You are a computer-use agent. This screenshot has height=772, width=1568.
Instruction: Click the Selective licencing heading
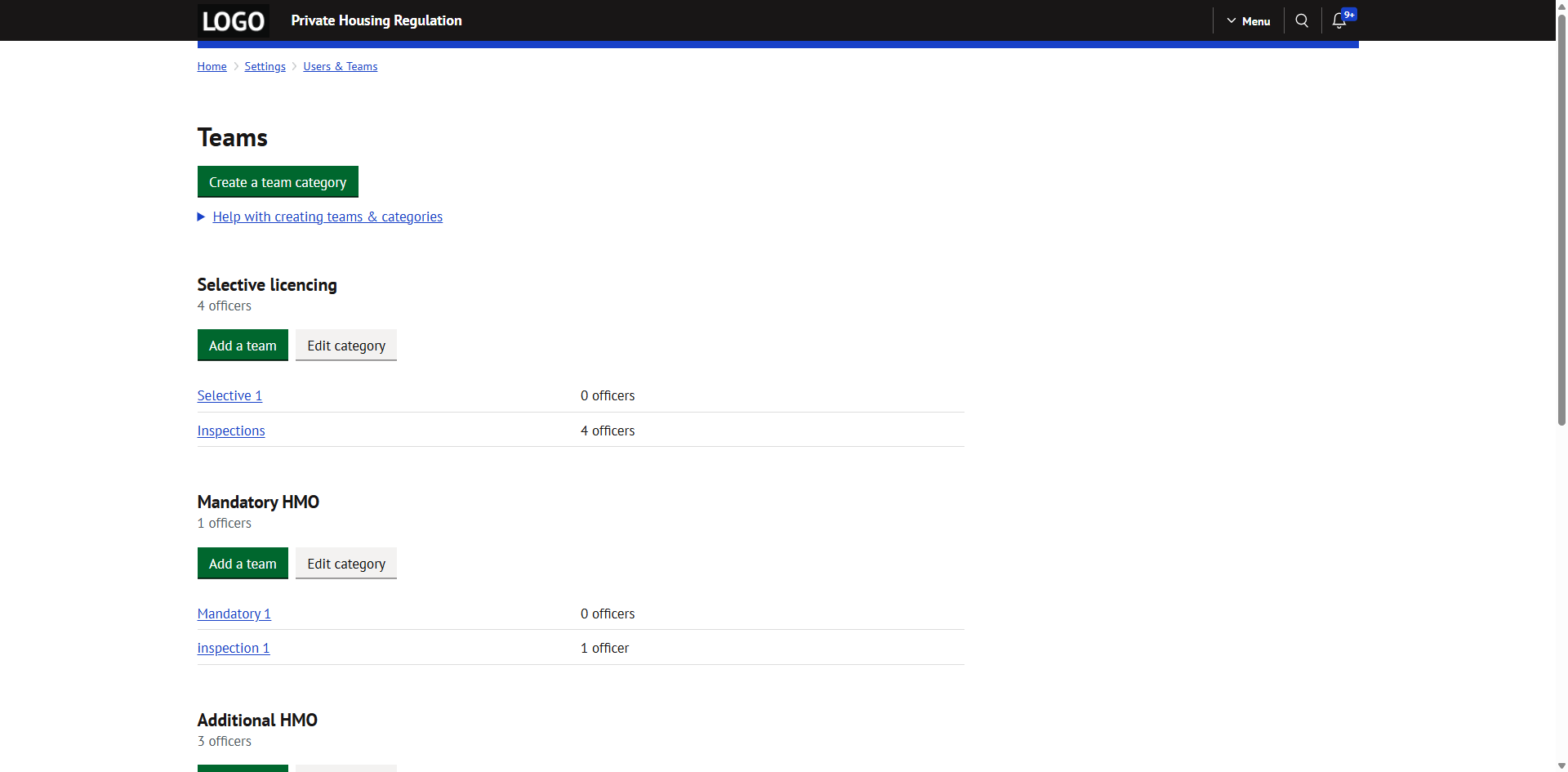(x=267, y=284)
